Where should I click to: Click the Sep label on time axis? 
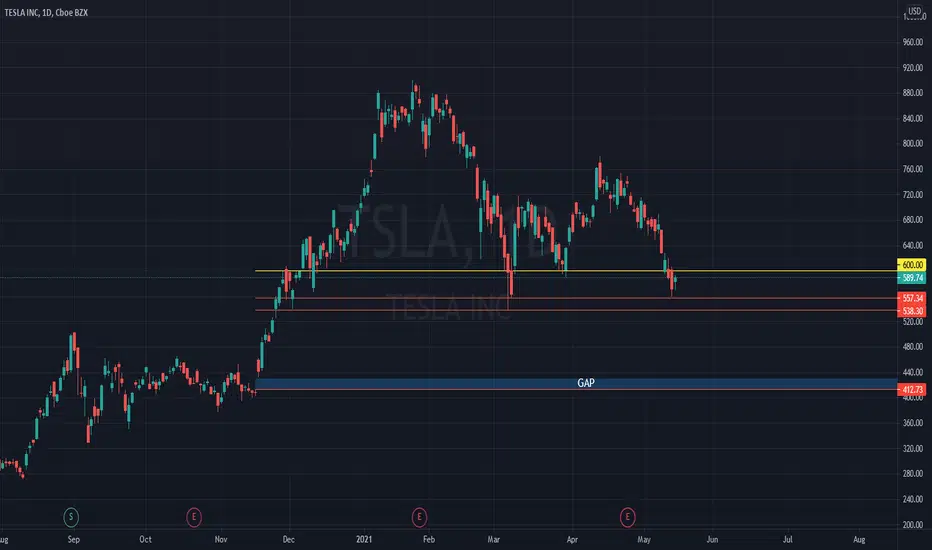point(74,539)
